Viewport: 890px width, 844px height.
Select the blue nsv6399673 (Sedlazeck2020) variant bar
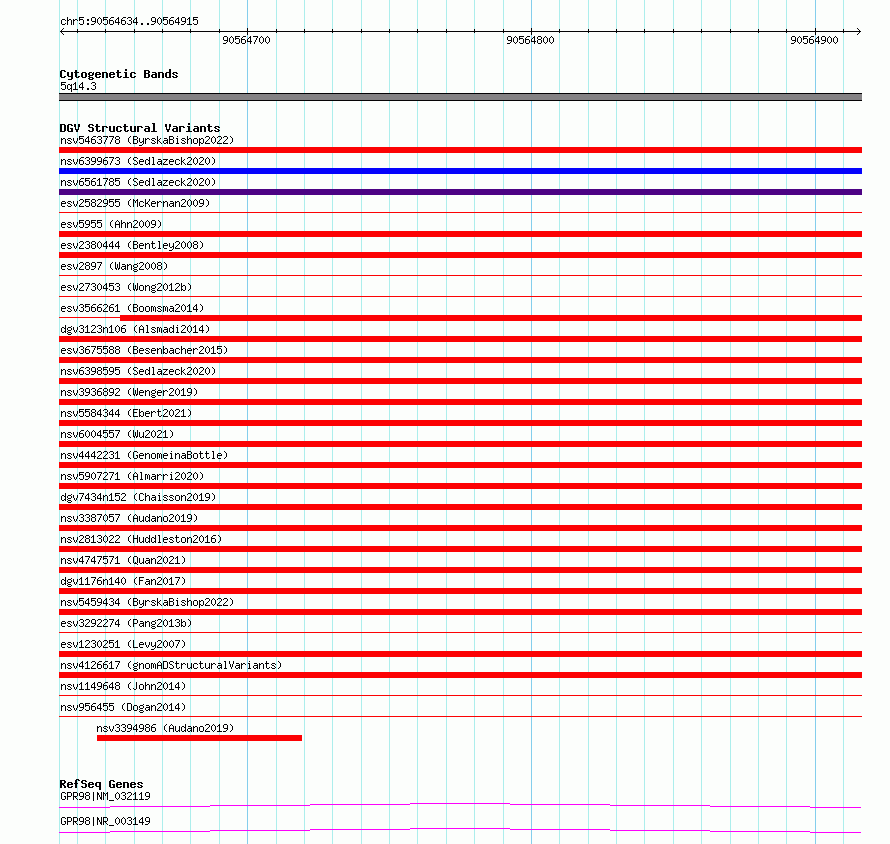click(460, 171)
